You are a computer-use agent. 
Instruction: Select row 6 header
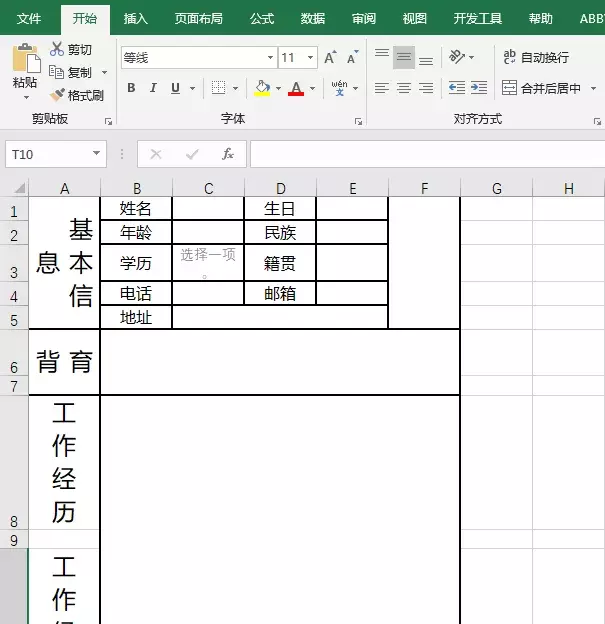(14, 353)
